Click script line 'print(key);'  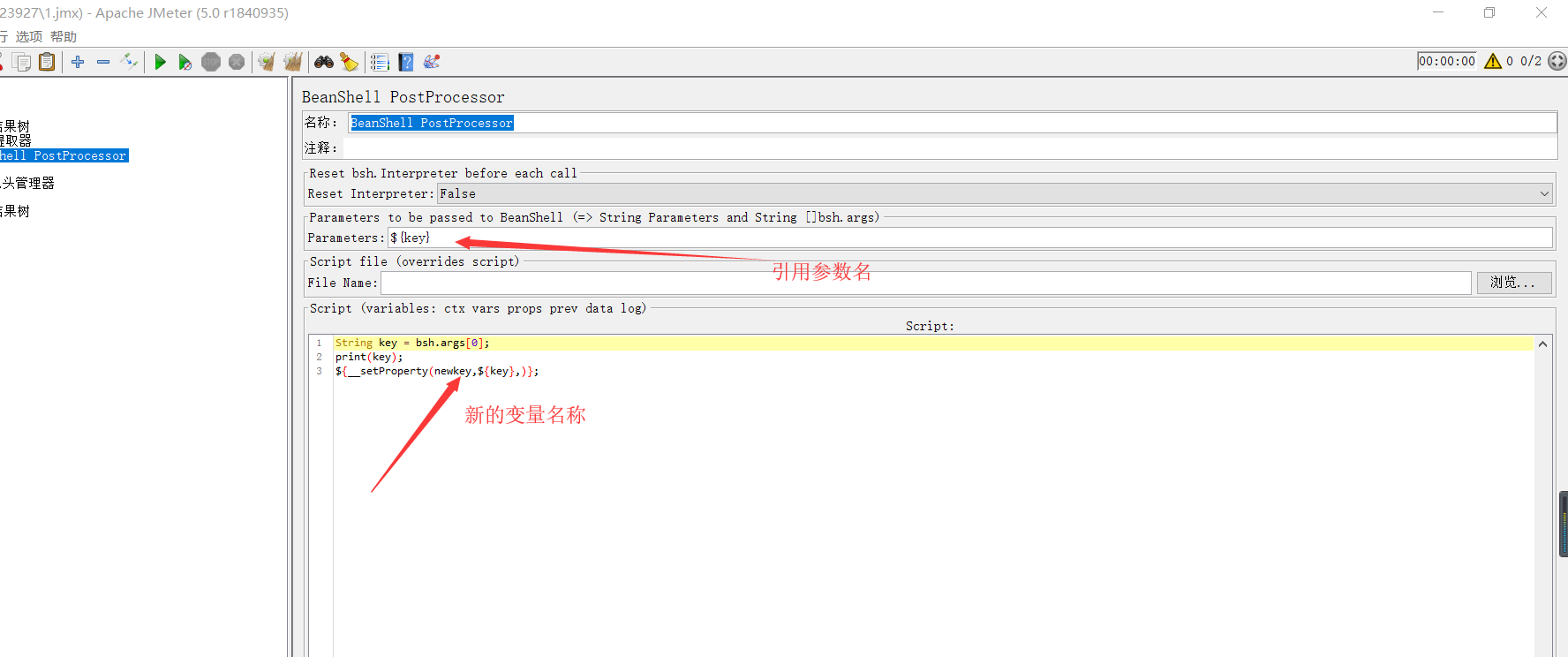point(369,357)
